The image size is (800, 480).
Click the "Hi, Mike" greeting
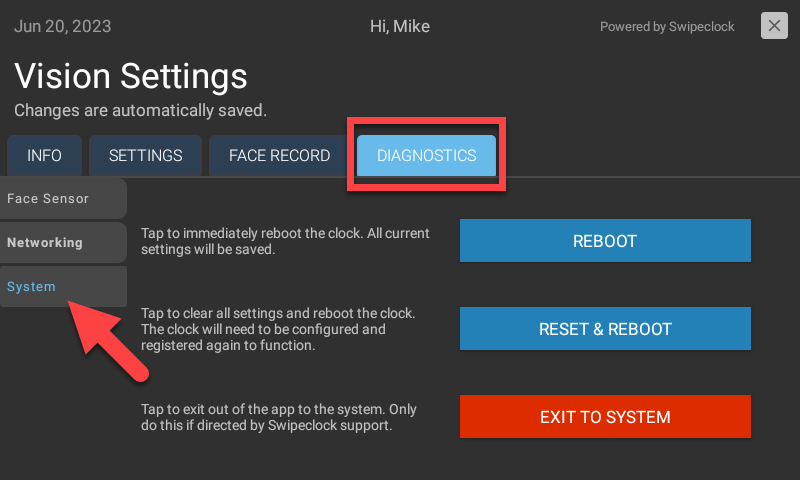click(400, 27)
